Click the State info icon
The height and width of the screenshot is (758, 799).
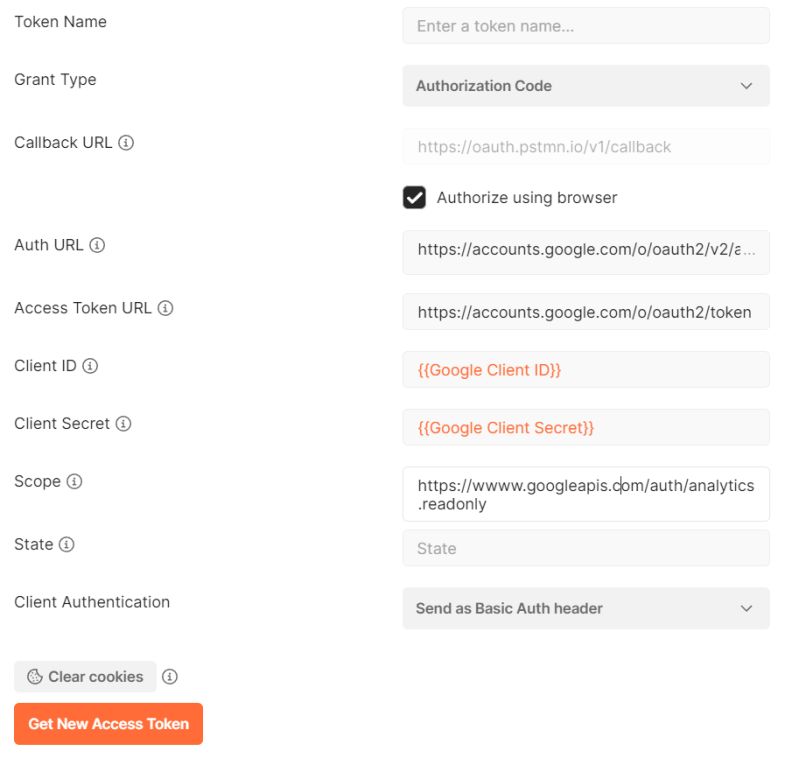(66, 544)
